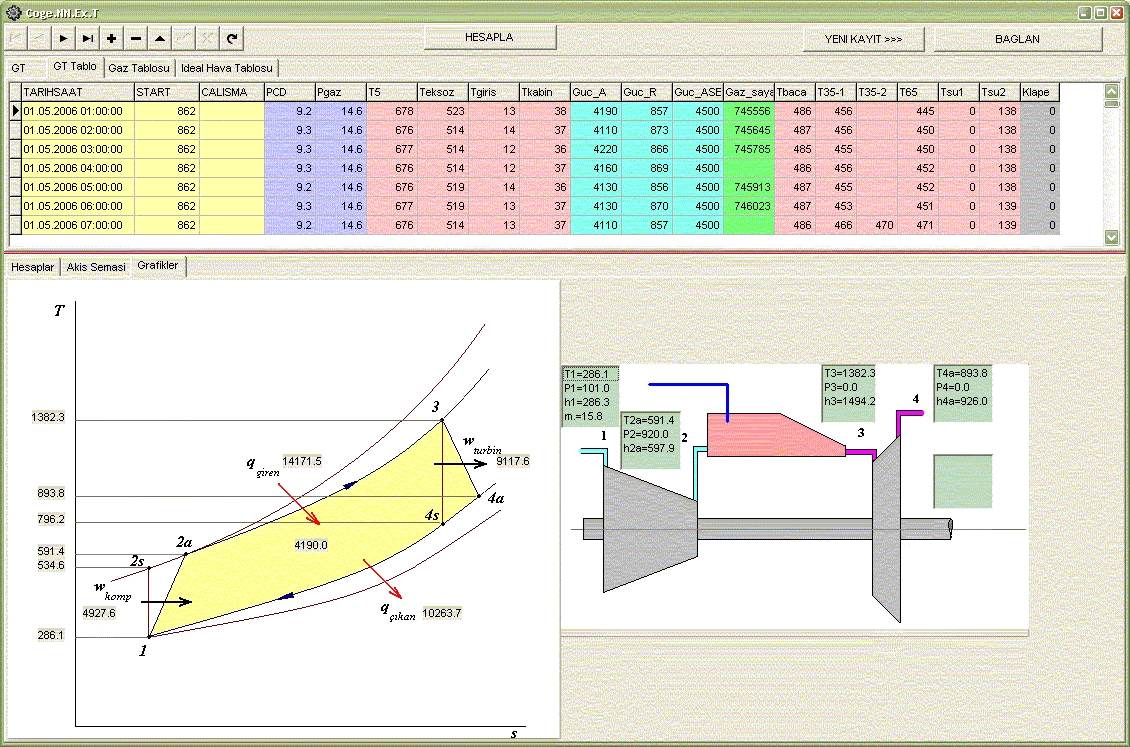Screen dimensions: 1130x747
Task: Click the Gaz_sayac column header
Action: [748, 92]
